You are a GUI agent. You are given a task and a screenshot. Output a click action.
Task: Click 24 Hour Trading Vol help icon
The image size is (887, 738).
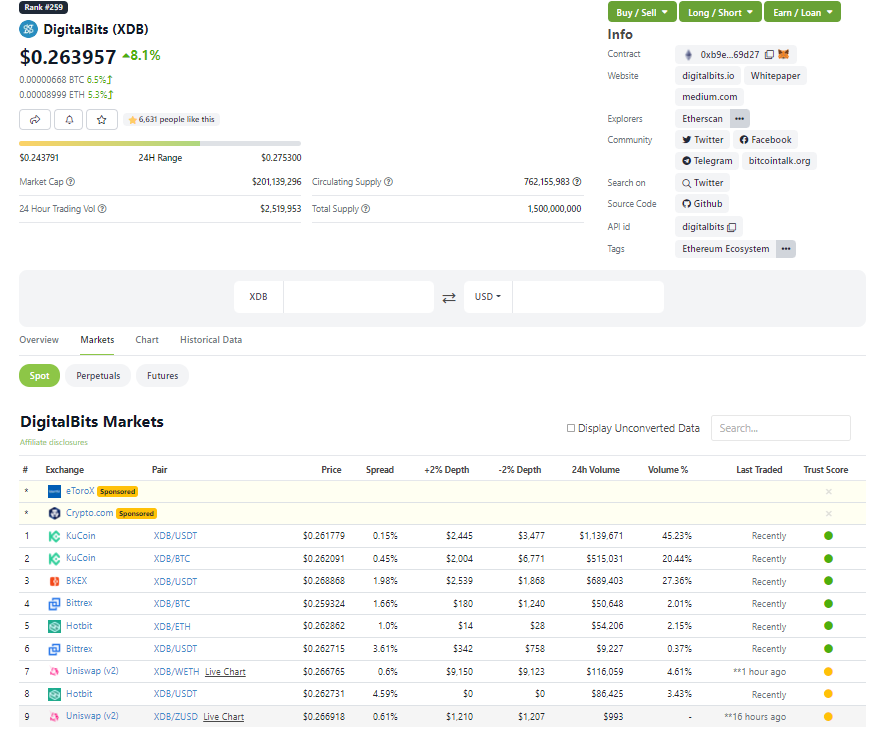pyautogui.click(x=102, y=209)
